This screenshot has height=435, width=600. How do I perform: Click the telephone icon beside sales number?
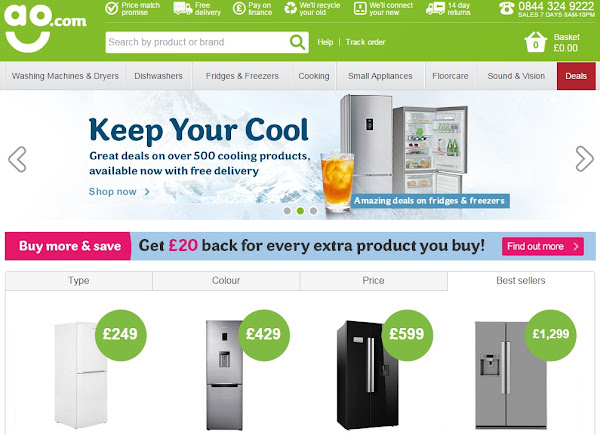pyautogui.click(x=507, y=8)
